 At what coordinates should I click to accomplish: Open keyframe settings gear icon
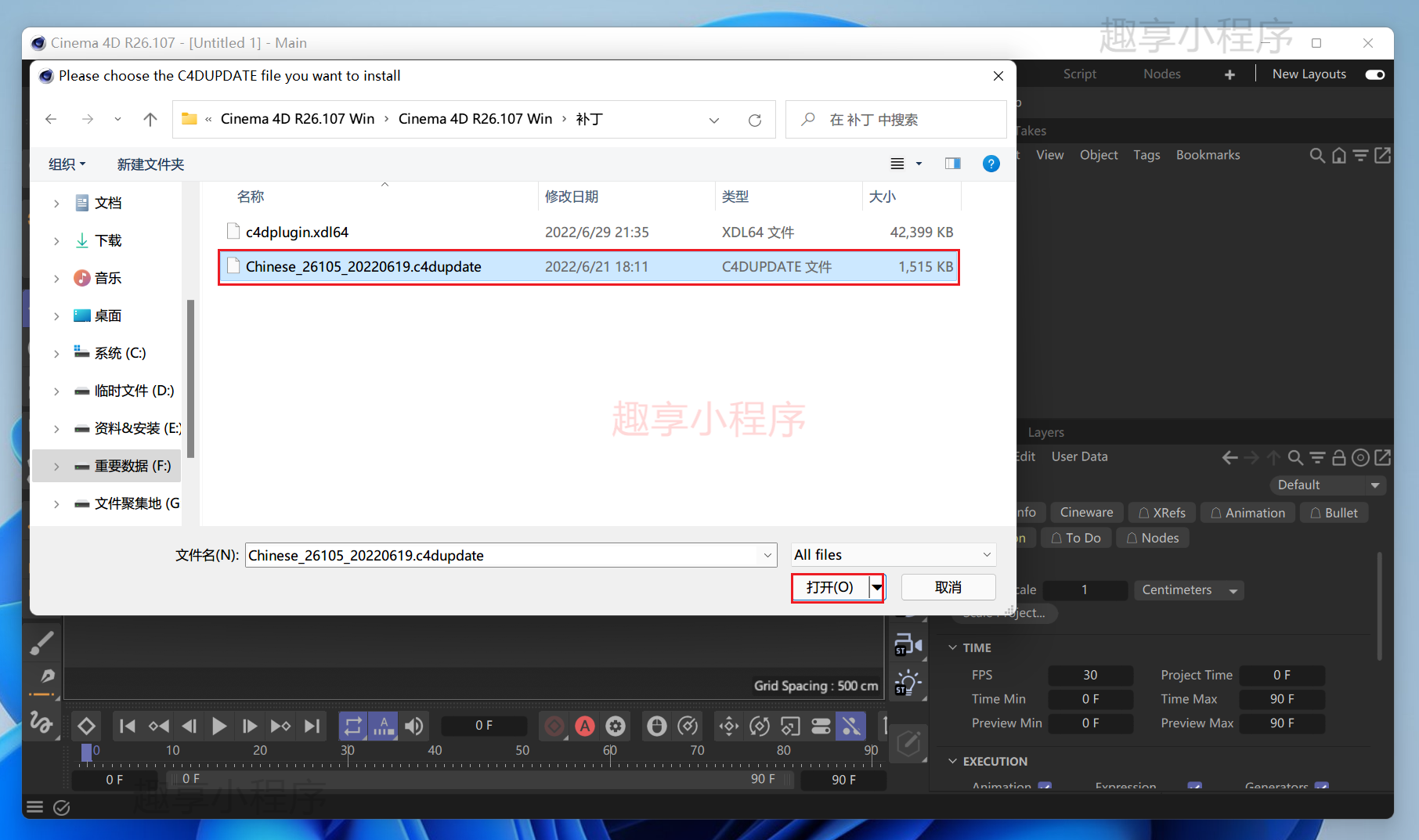tap(616, 726)
